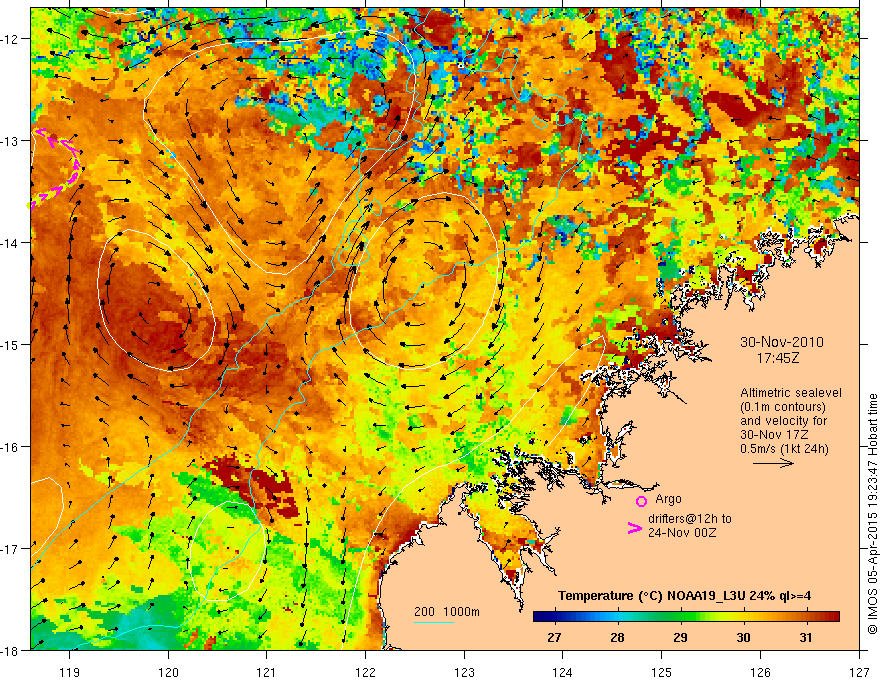Click the 0.5m/s velocity reference arrow
Image resolution: width=880 pixels, height=680 pixels.
[x=773, y=463]
